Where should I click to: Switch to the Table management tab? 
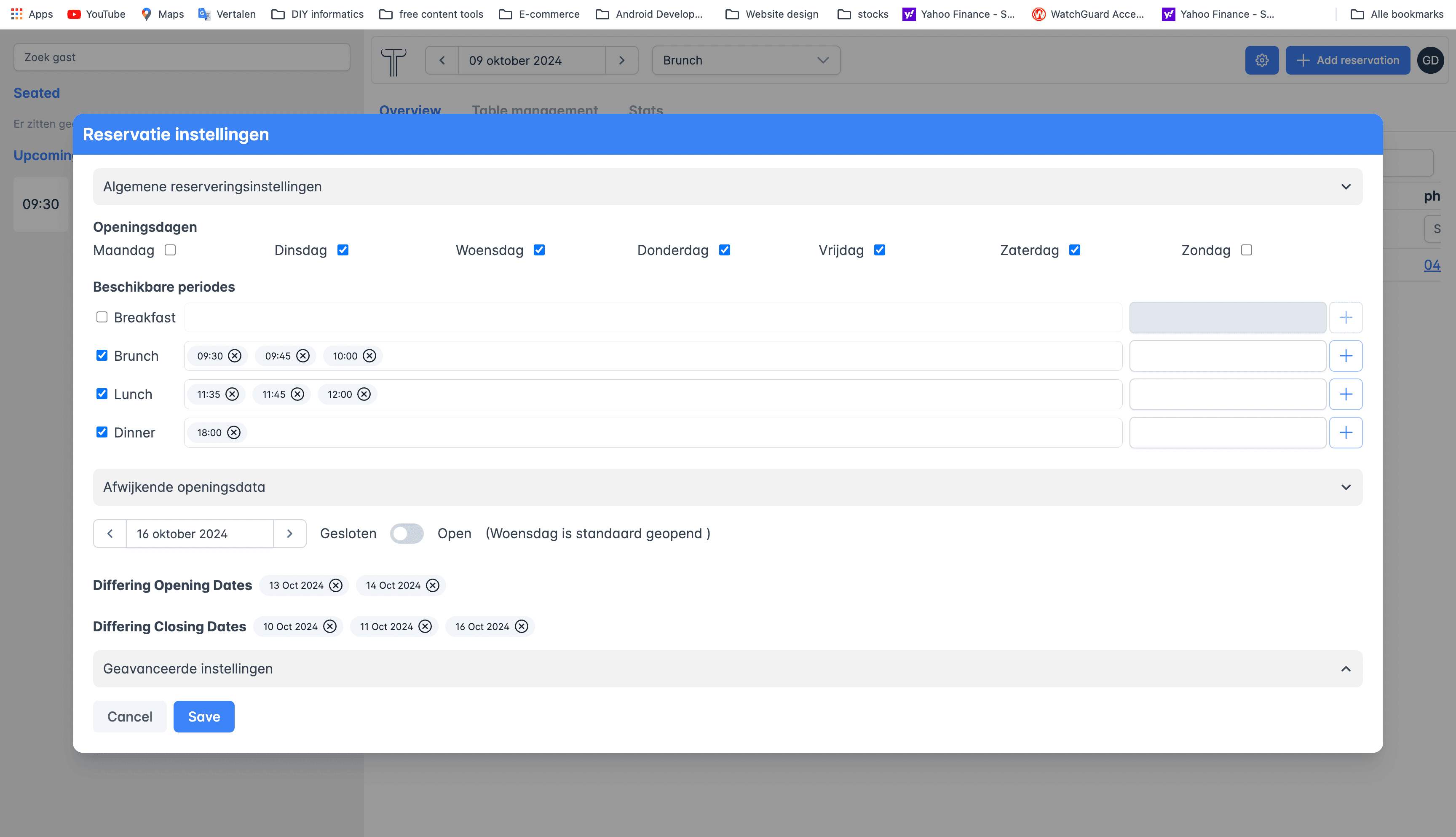click(534, 110)
